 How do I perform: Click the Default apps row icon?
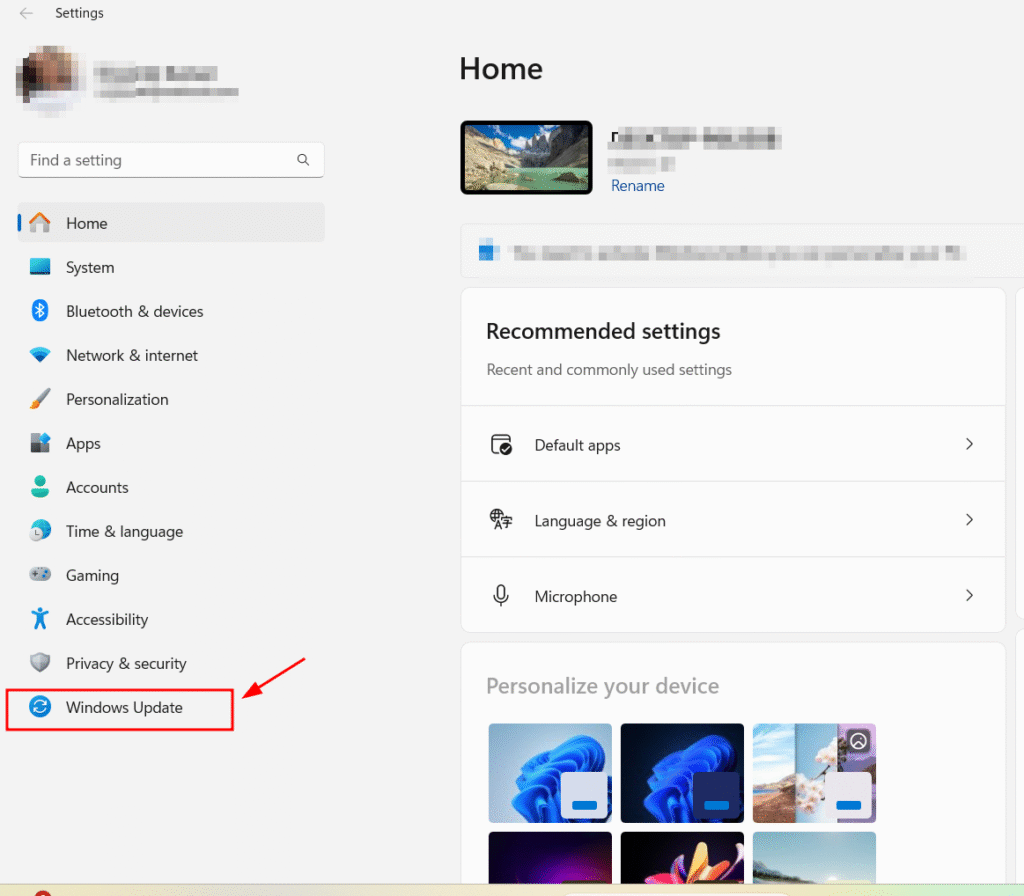pos(501,444)
